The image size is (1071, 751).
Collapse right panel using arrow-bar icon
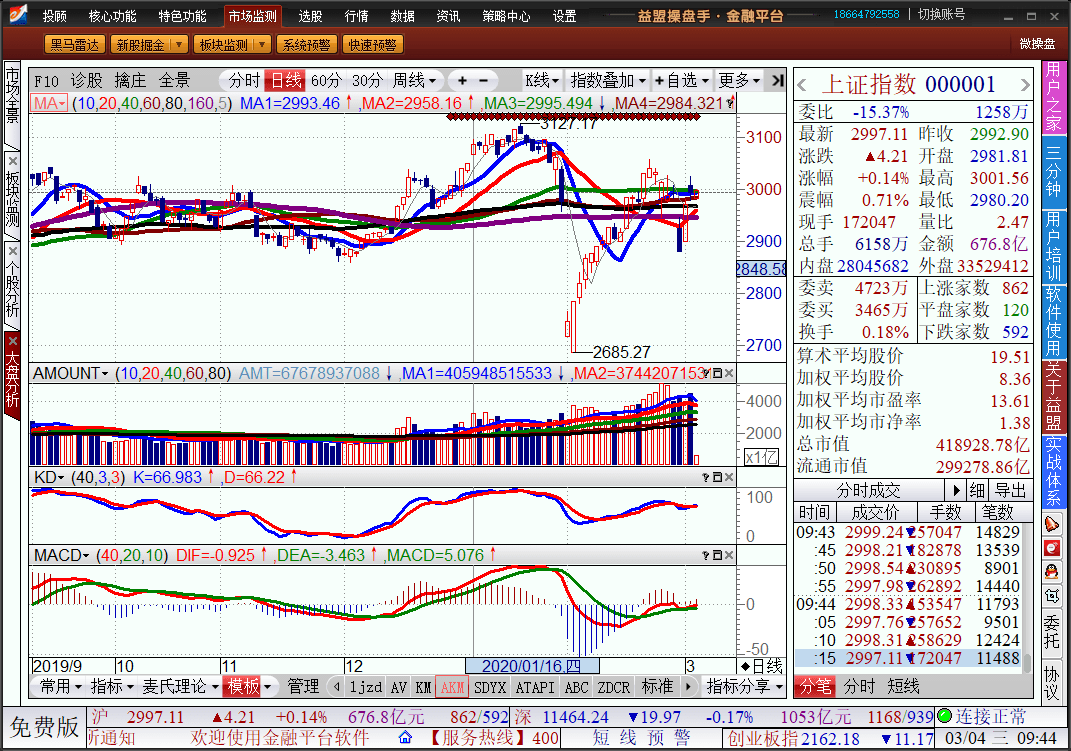(777, 81)
